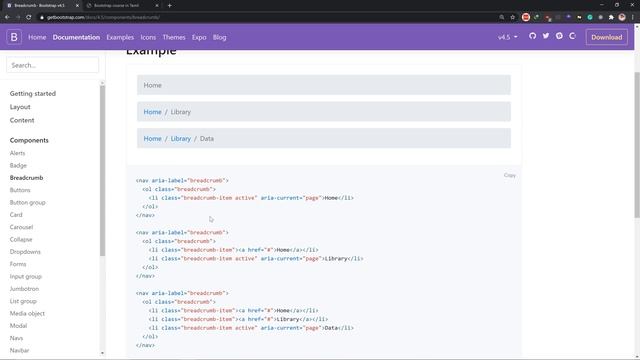
Task: Open Carousel in the sidebar
Action: (21, 227)
